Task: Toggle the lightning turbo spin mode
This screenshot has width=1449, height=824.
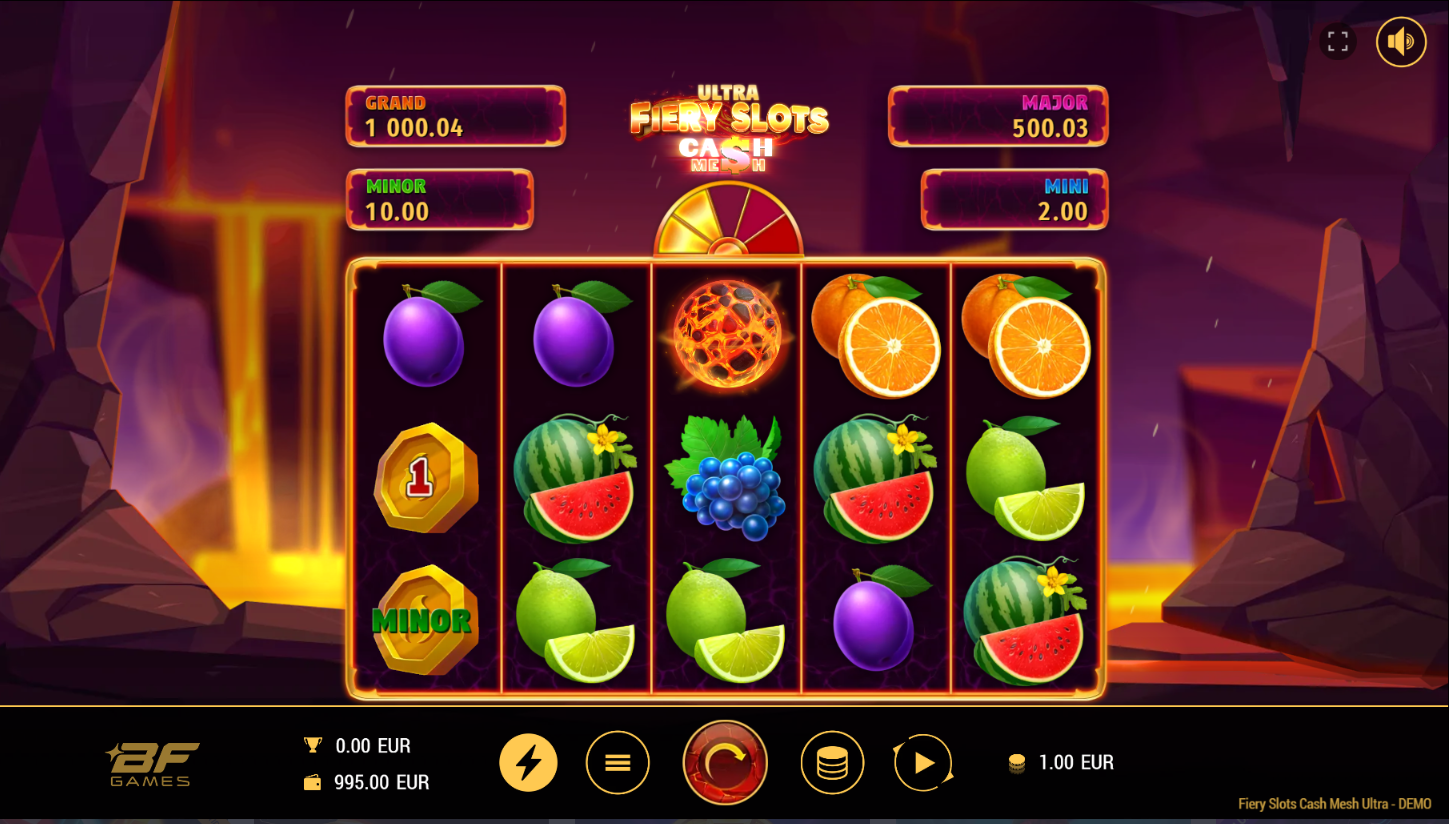Action: pyautogui.click(x=528, y=763)
